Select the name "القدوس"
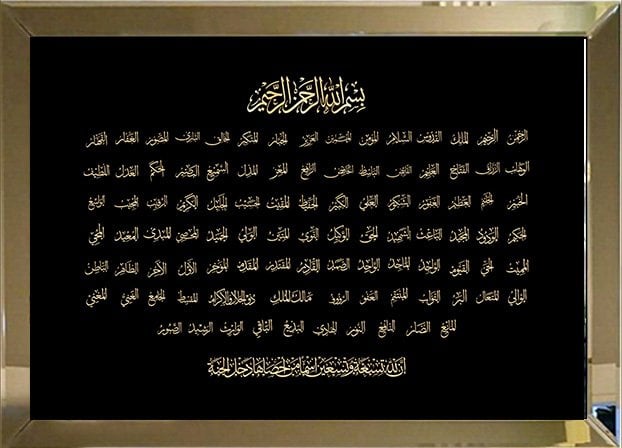Viewport: 622px width, 448px height. tap(429, 139)
